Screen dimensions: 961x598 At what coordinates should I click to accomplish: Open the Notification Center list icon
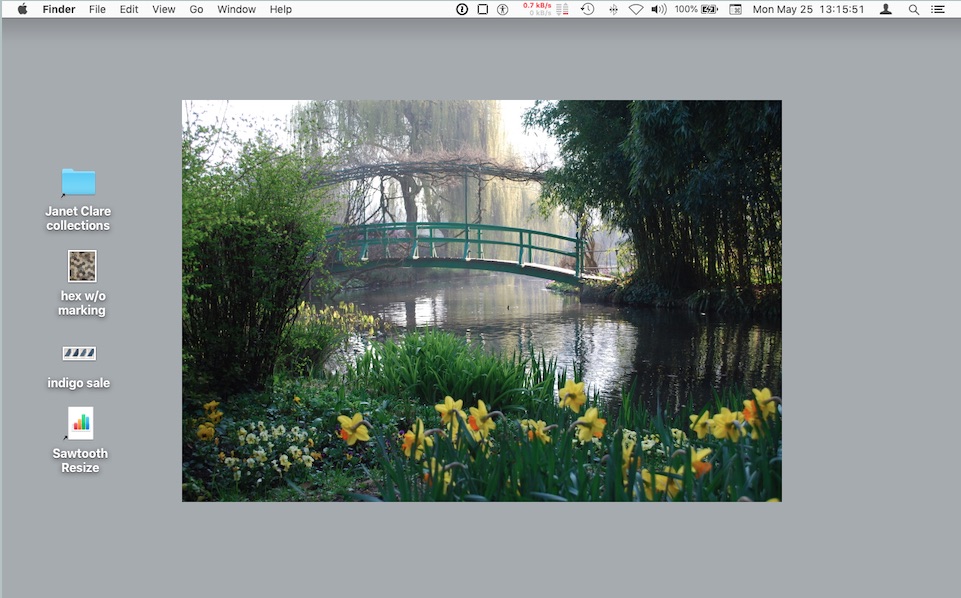(938, 9)
